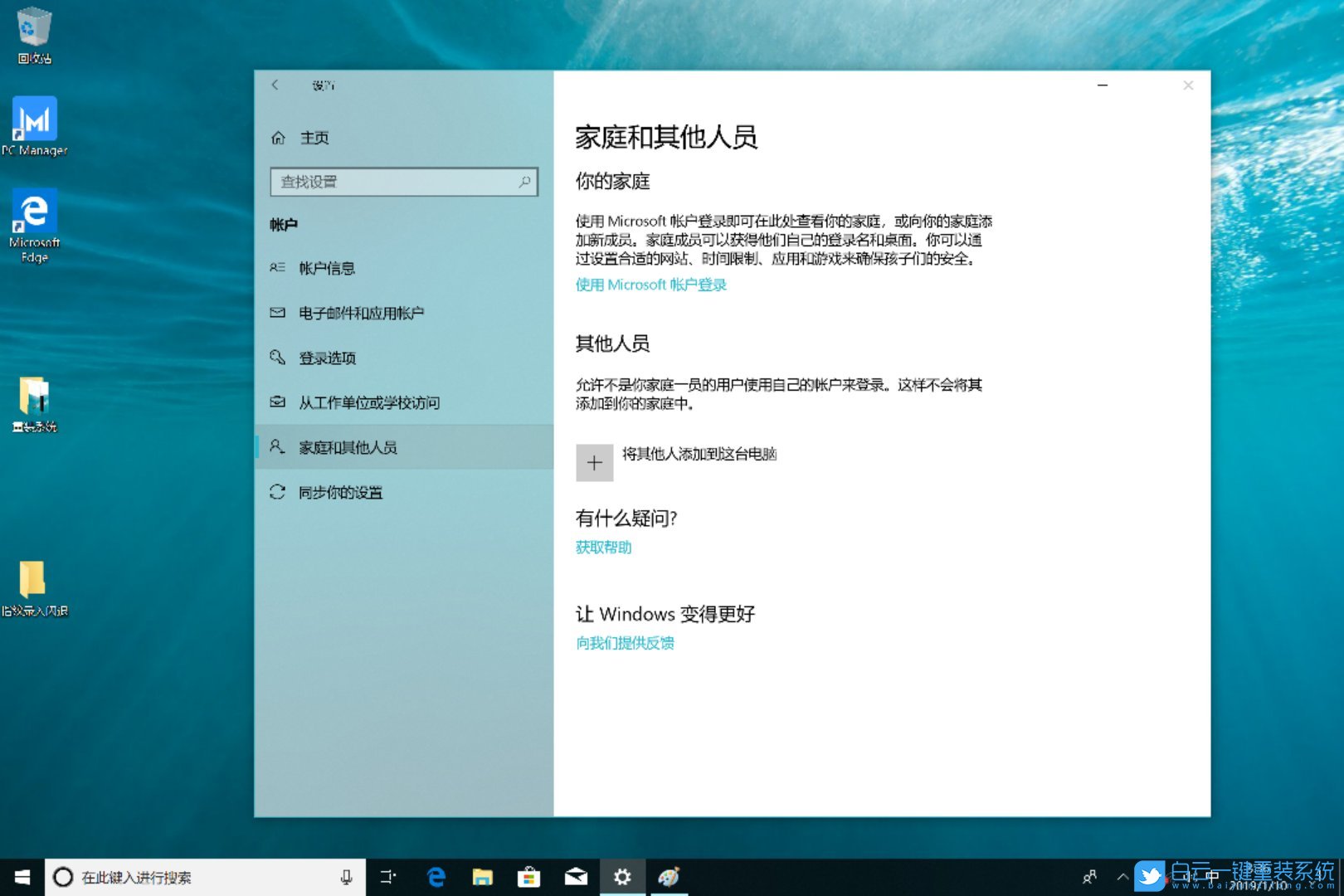
Task: Go back using the Settings back arrow
Action: pyautogui.click(x=275, y=85)
